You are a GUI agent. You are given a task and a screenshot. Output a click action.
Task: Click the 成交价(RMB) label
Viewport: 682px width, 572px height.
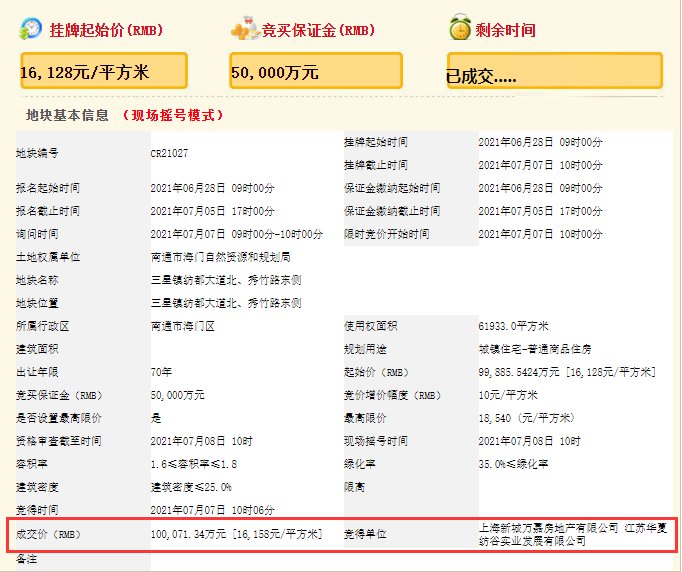pos(48,534)
